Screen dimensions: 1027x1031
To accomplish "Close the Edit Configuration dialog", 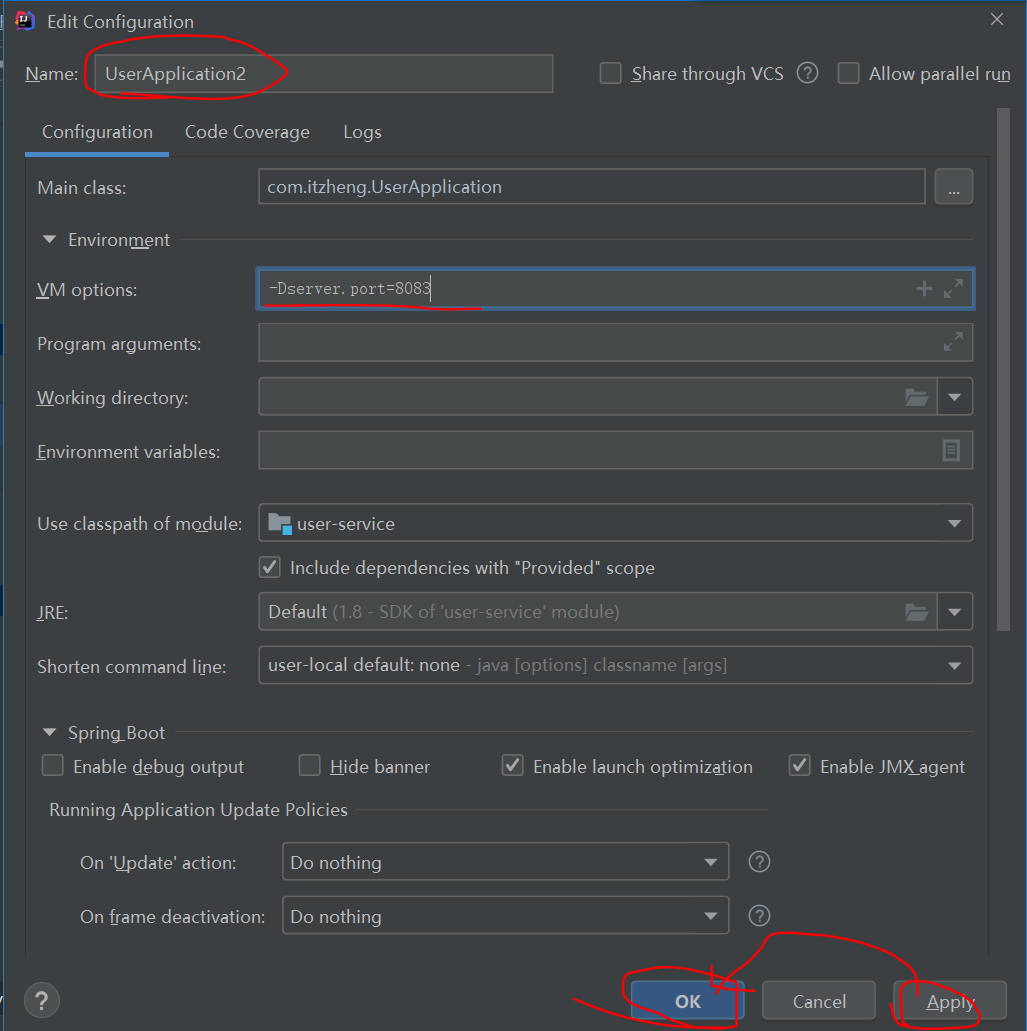I will point(997,20).
